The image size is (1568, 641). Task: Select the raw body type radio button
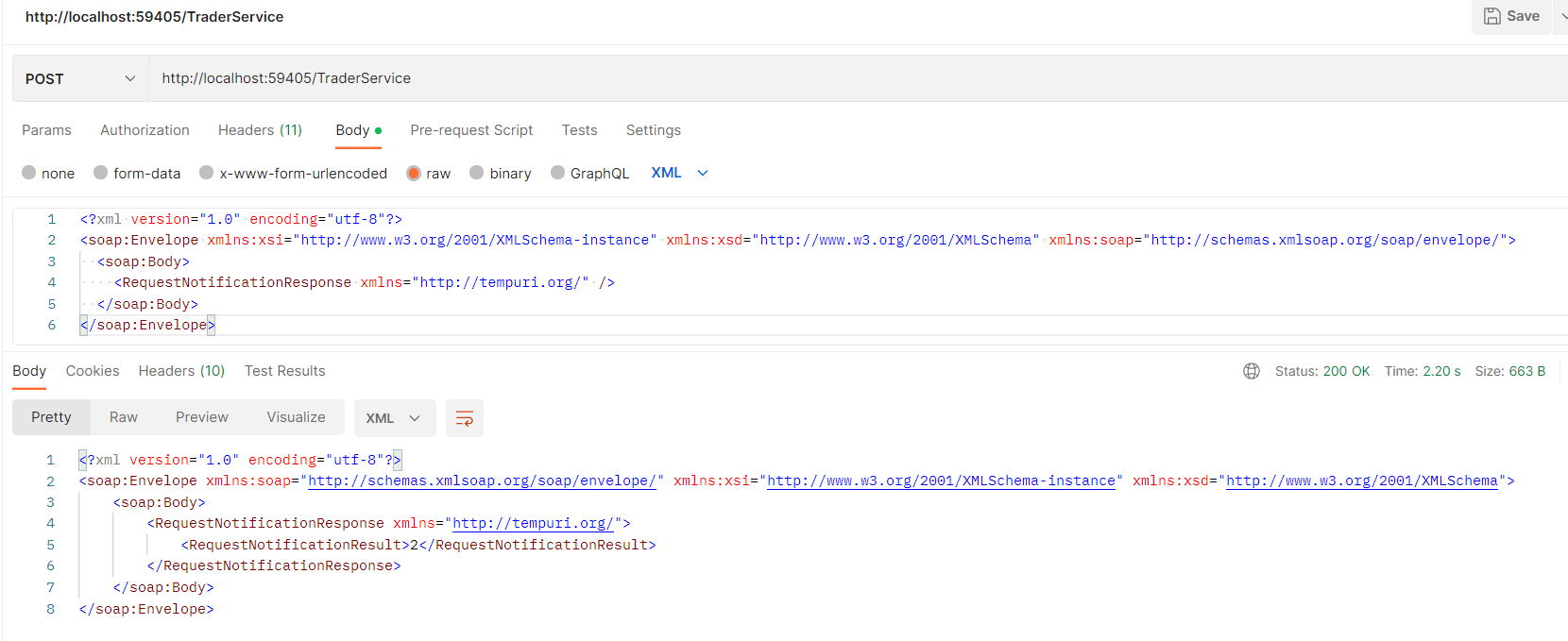coord(414,173)
